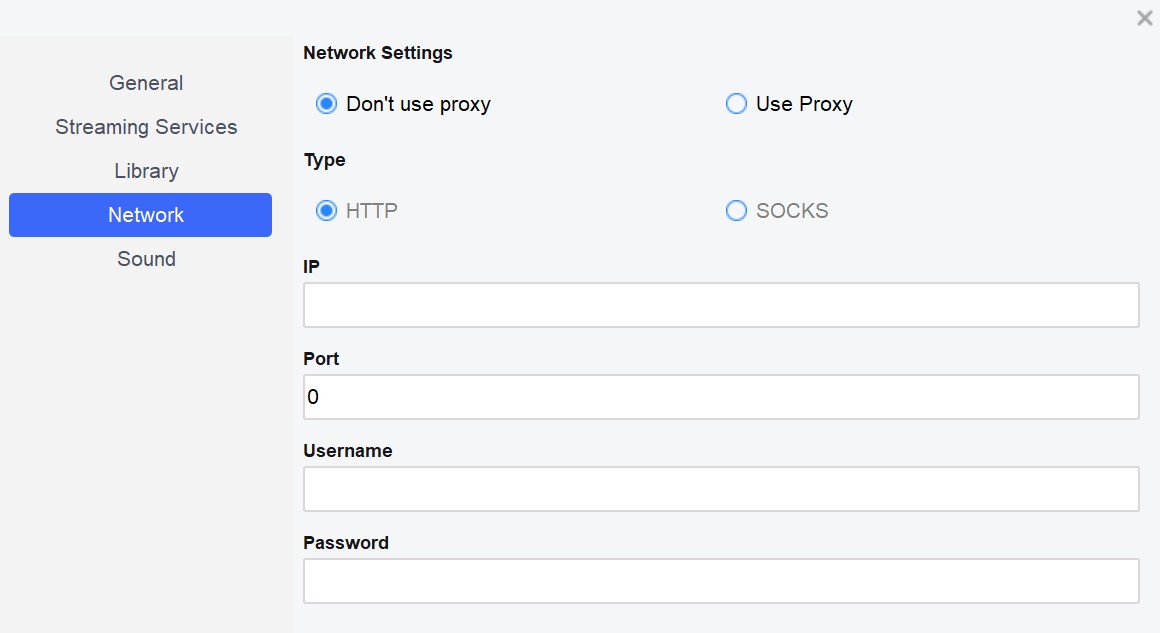Click inside the Password input field
1160x633 pixels.
721,581
